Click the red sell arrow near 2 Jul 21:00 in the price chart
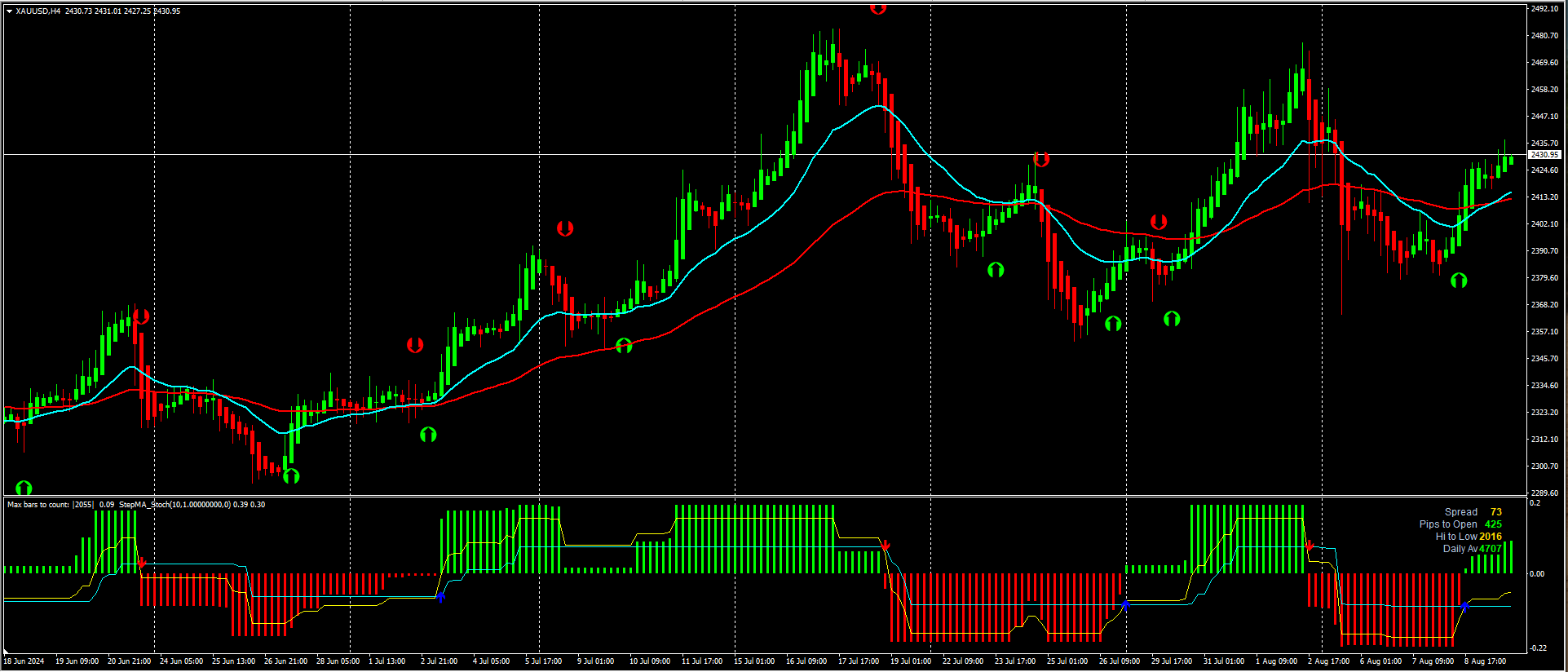This screenshot has height=672, width=1568. tap(415, 345)
